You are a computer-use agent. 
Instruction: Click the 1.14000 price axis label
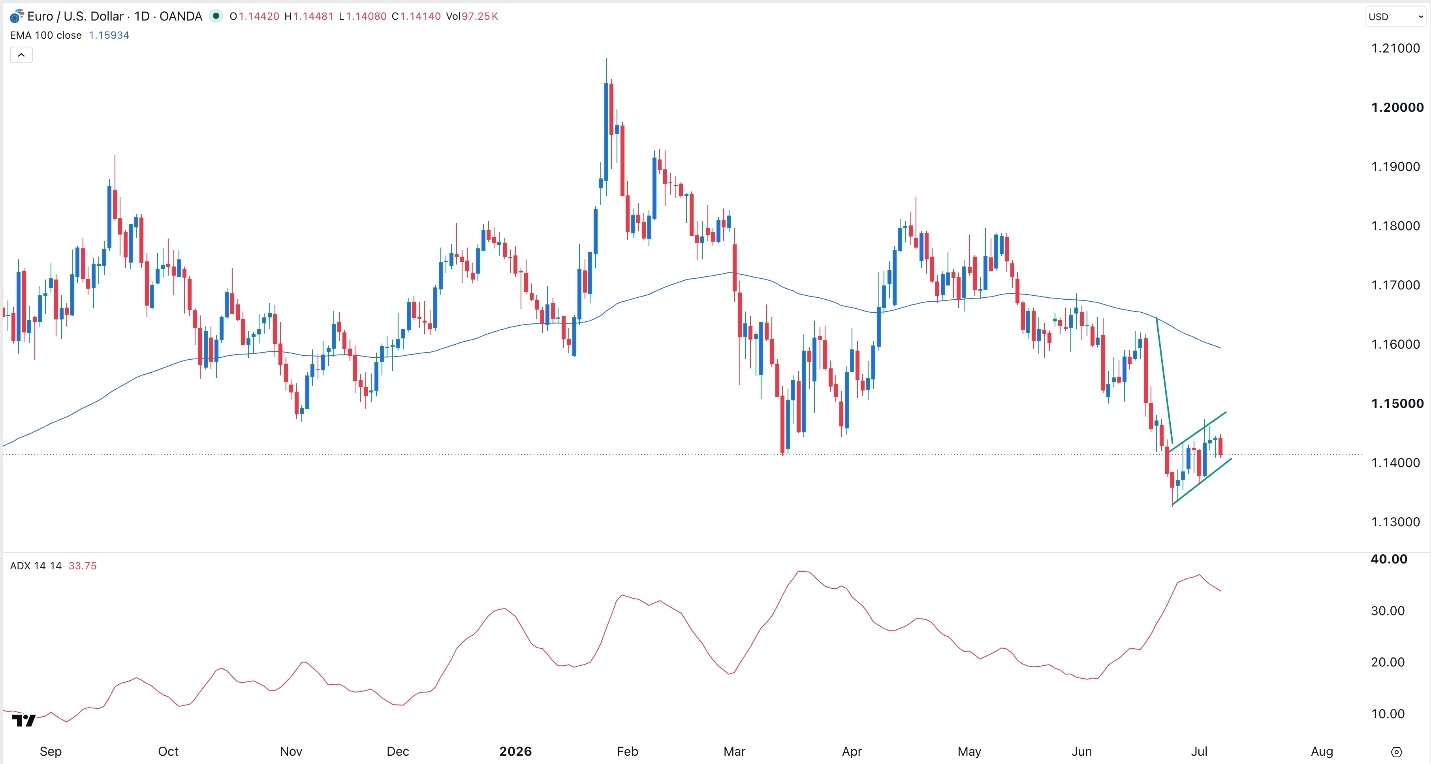1396,463
